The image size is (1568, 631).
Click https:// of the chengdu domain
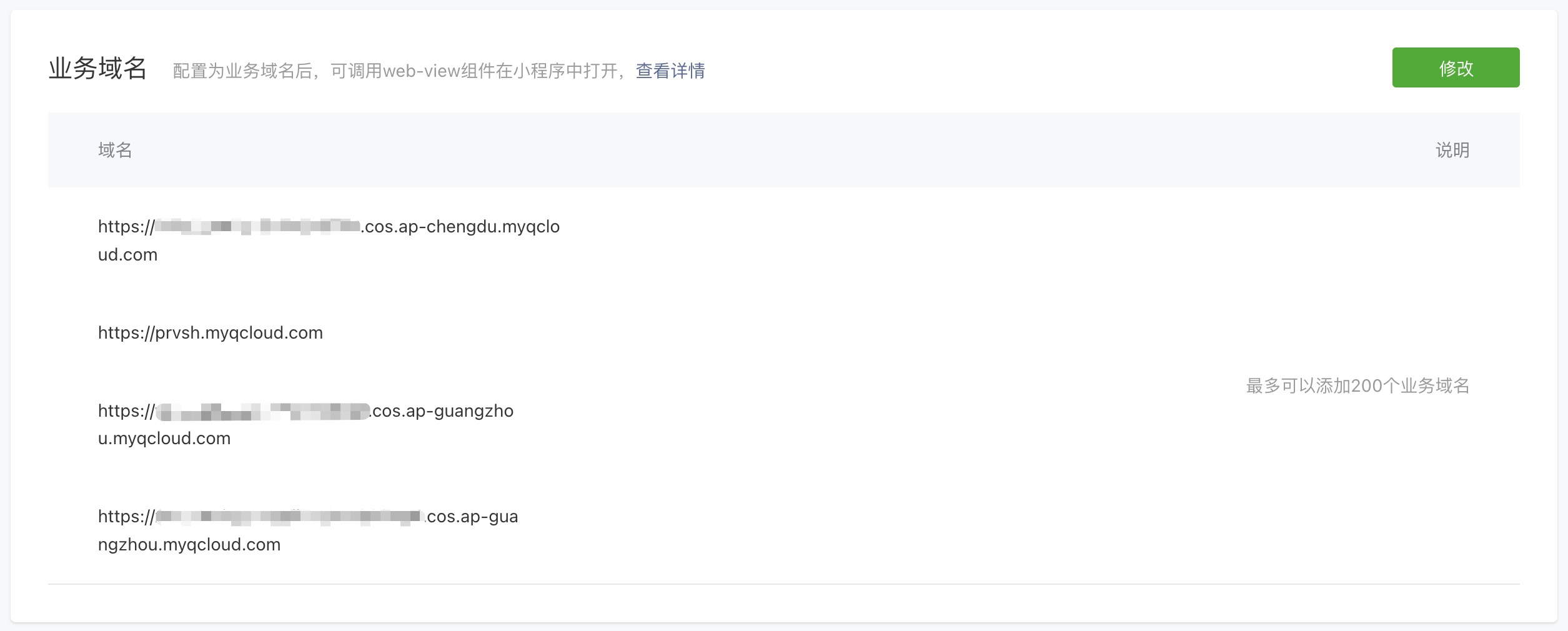tap(126, 226)
